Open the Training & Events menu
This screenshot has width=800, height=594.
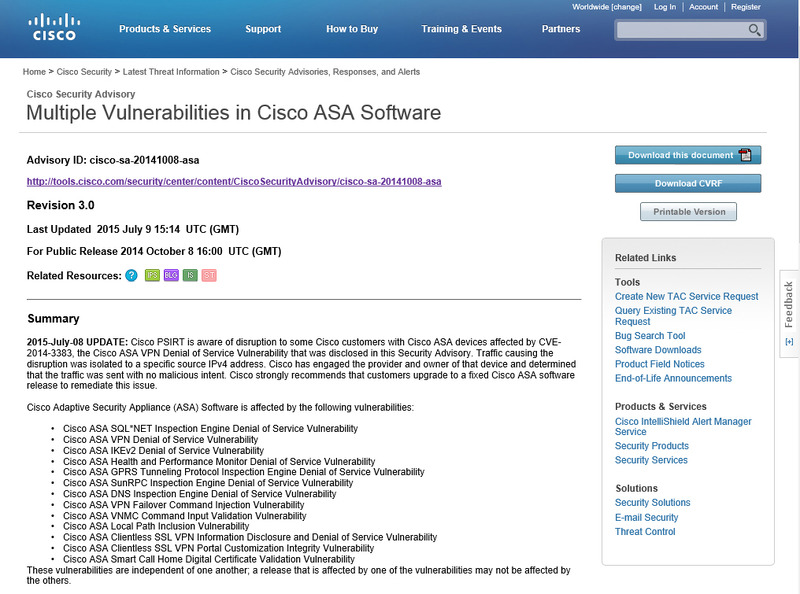pos(461,29)
